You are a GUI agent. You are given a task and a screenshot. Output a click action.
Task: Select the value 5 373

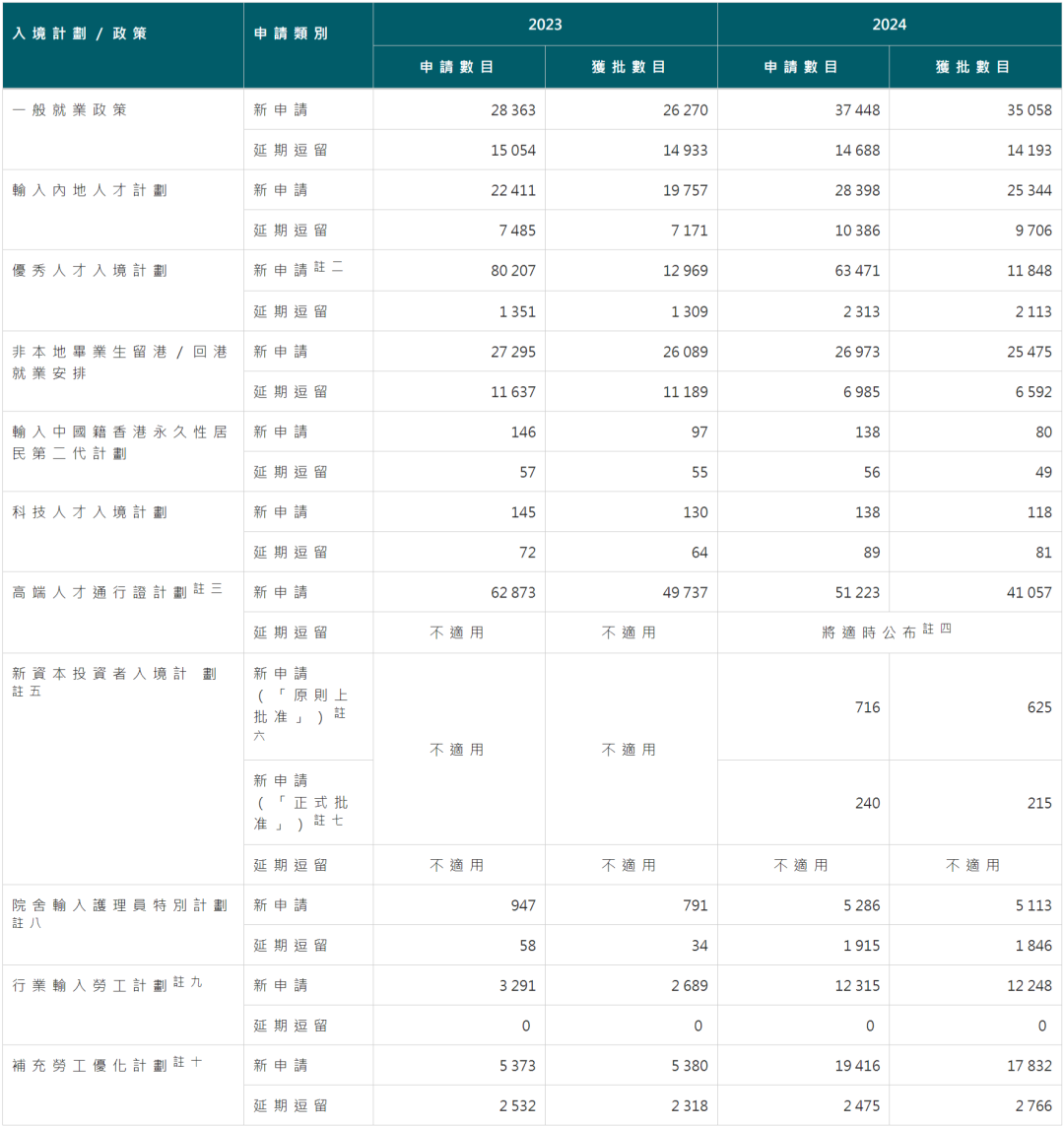(x=517, y=1067)
